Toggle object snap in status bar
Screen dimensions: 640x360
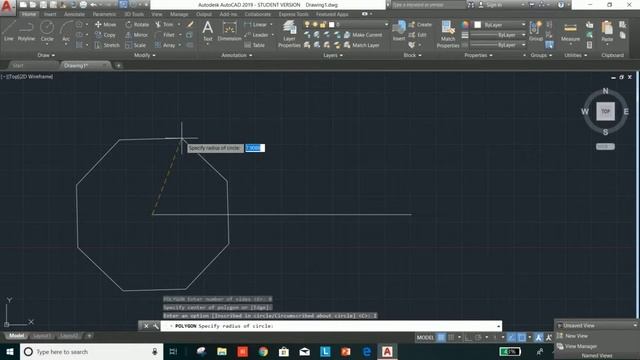pos(522,338)
